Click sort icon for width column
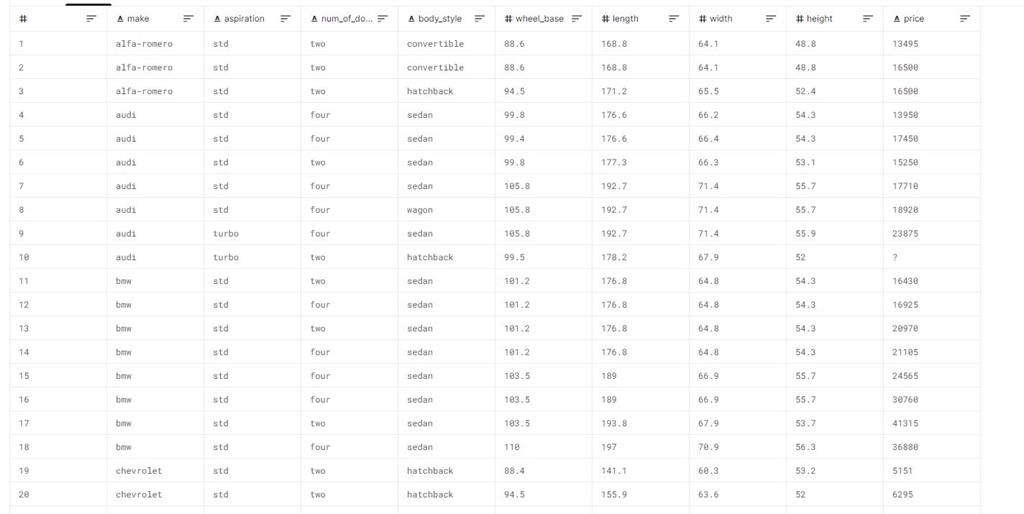The height and width of the screenshot is (514, 1024). tap(771, 19)
